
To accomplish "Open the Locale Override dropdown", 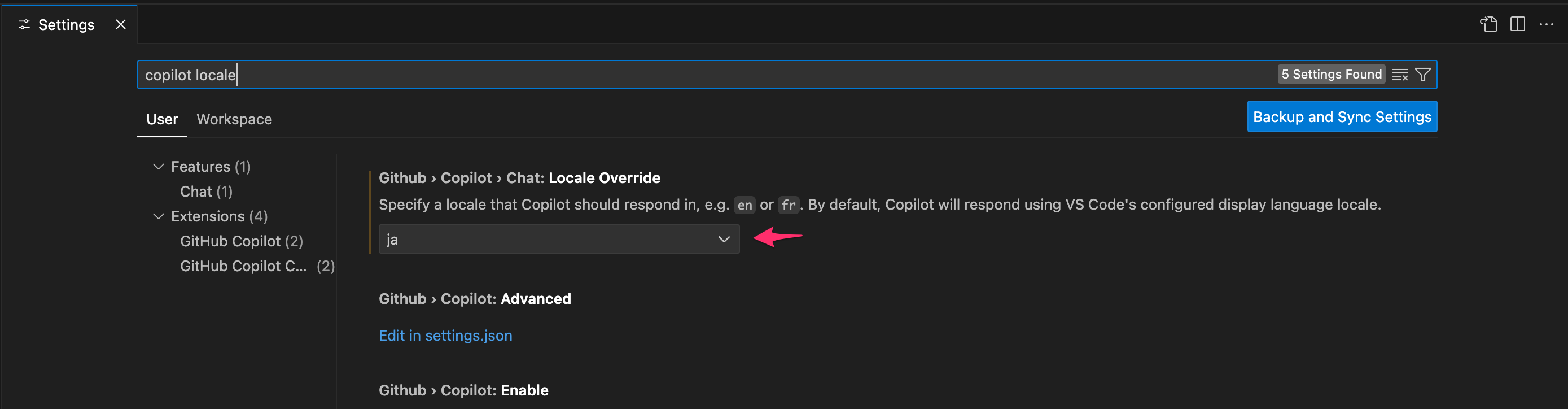I will [559, 239].
